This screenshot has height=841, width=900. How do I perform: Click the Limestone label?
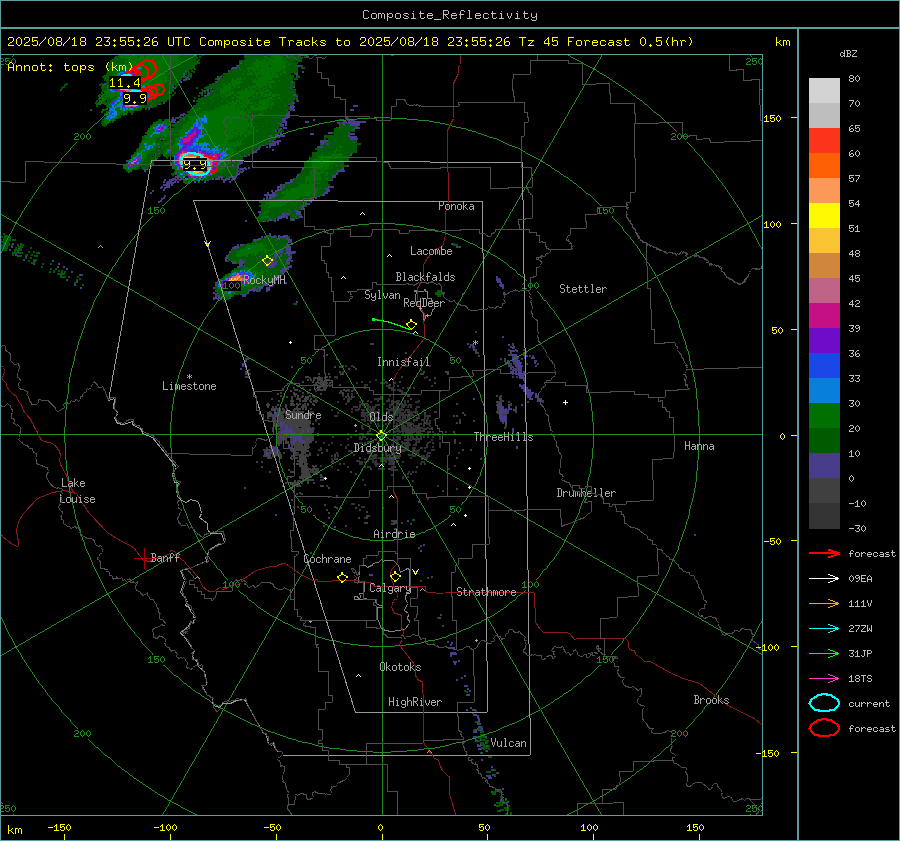[x=189, y=386]
